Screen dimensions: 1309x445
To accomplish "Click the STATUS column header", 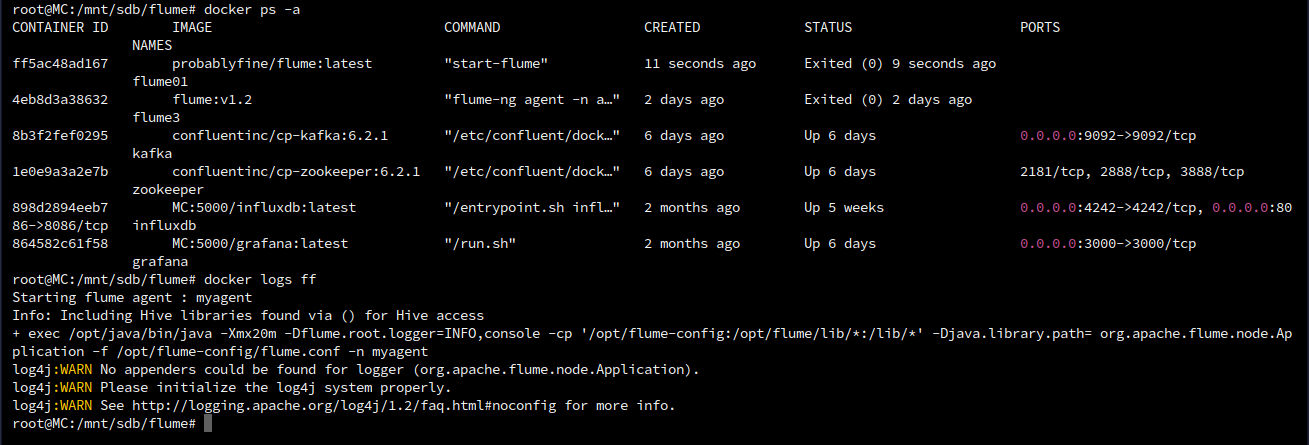I will tap(828, 27).
